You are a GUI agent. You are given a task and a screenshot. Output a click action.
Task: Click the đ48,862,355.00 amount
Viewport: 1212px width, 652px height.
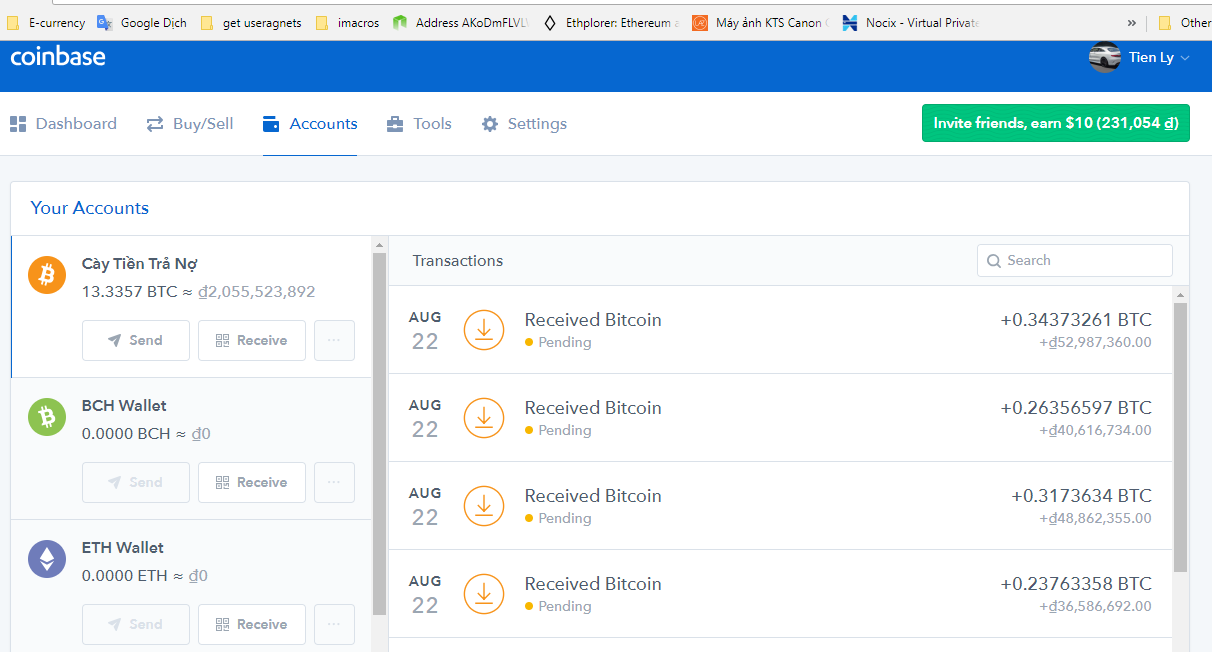1095,518
